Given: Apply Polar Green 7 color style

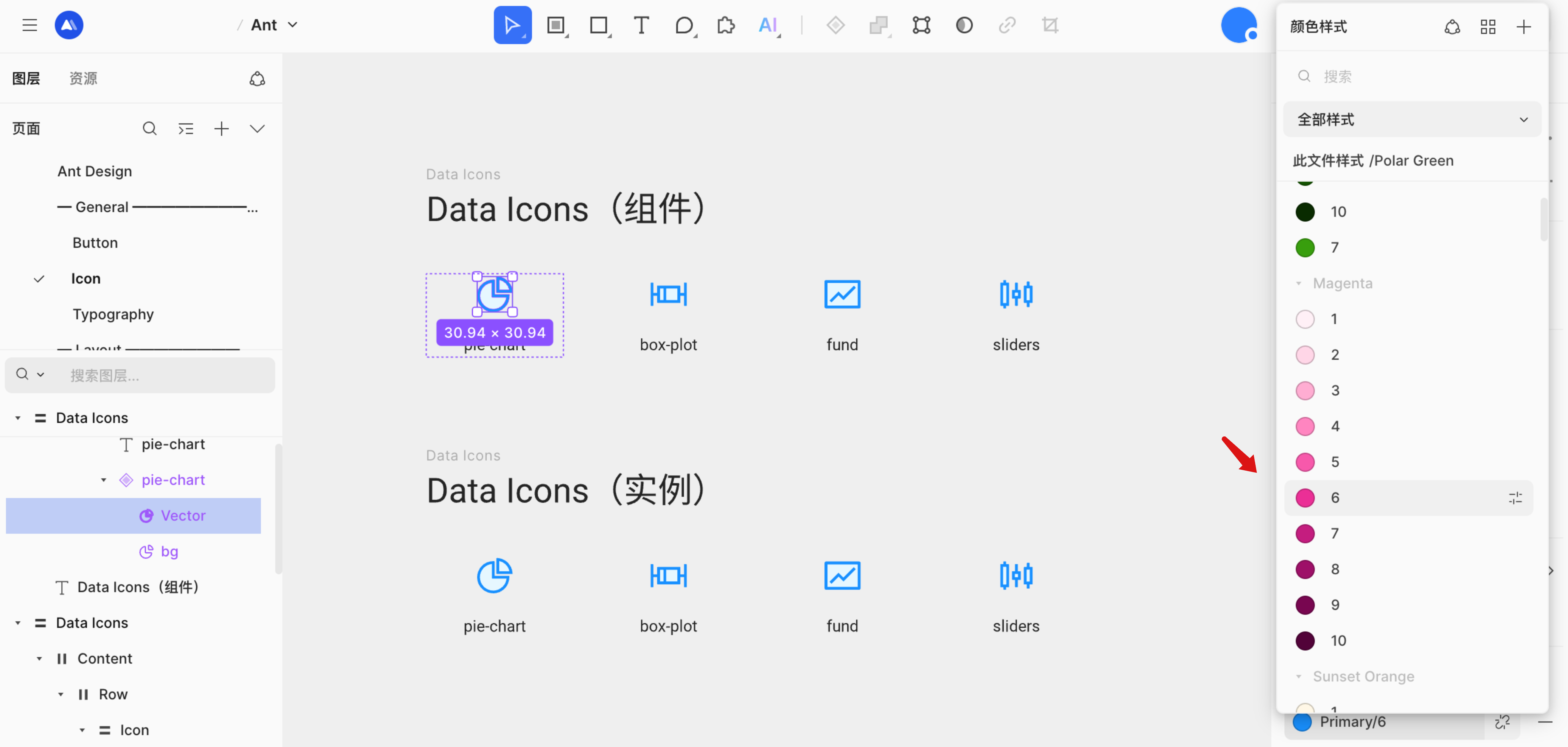Looking at the screenshot, I should (1408, 248).
